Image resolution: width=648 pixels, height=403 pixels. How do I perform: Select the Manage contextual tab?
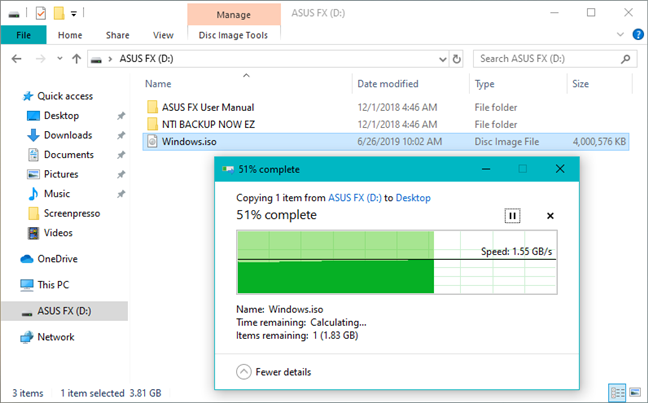point(233,14)
